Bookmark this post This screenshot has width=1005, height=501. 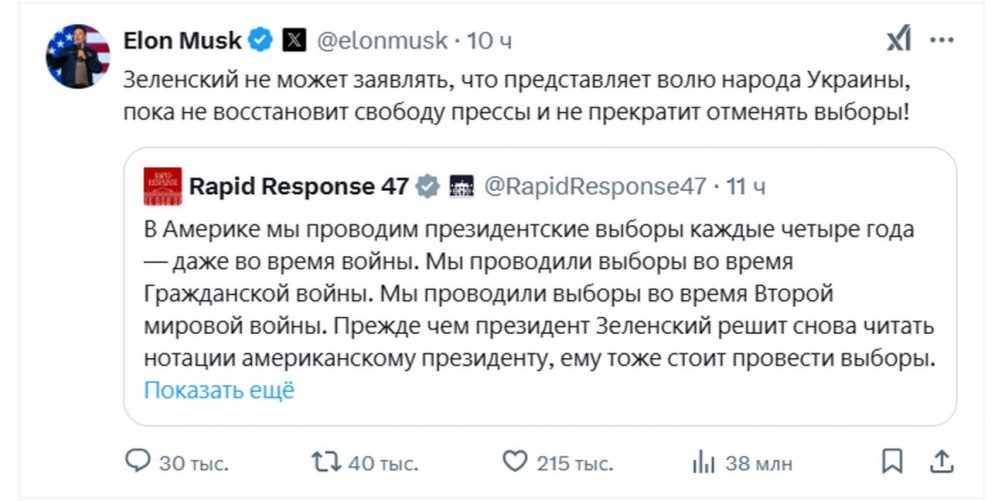coord(893,461)
